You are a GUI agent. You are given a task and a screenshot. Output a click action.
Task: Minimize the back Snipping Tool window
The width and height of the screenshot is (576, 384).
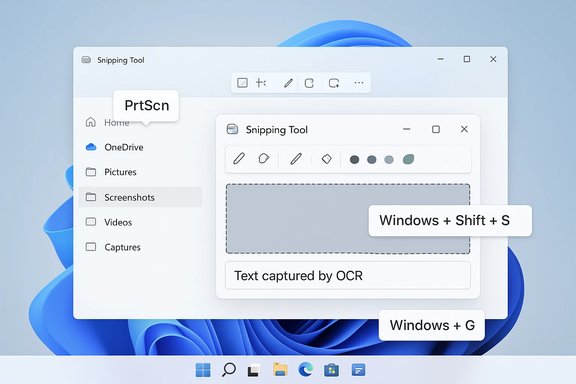(x=440, y=59)
